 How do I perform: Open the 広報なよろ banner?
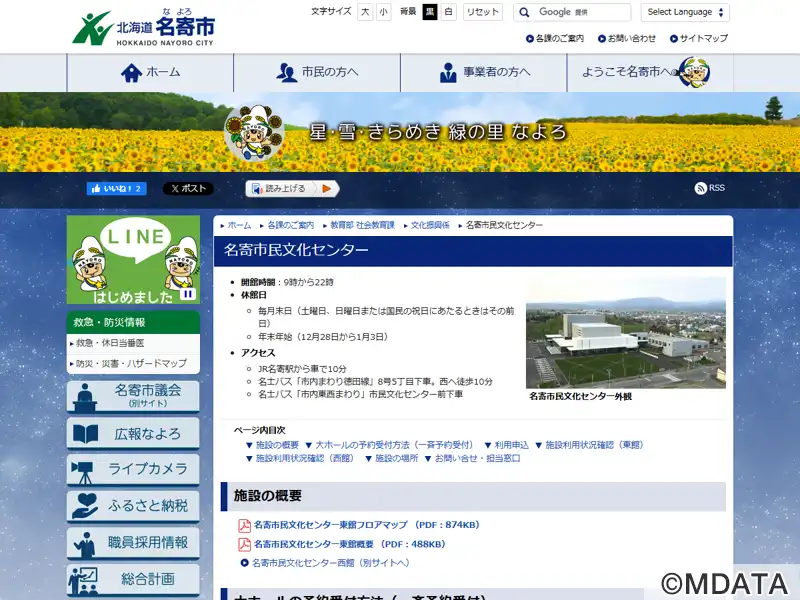coord(133,433)
